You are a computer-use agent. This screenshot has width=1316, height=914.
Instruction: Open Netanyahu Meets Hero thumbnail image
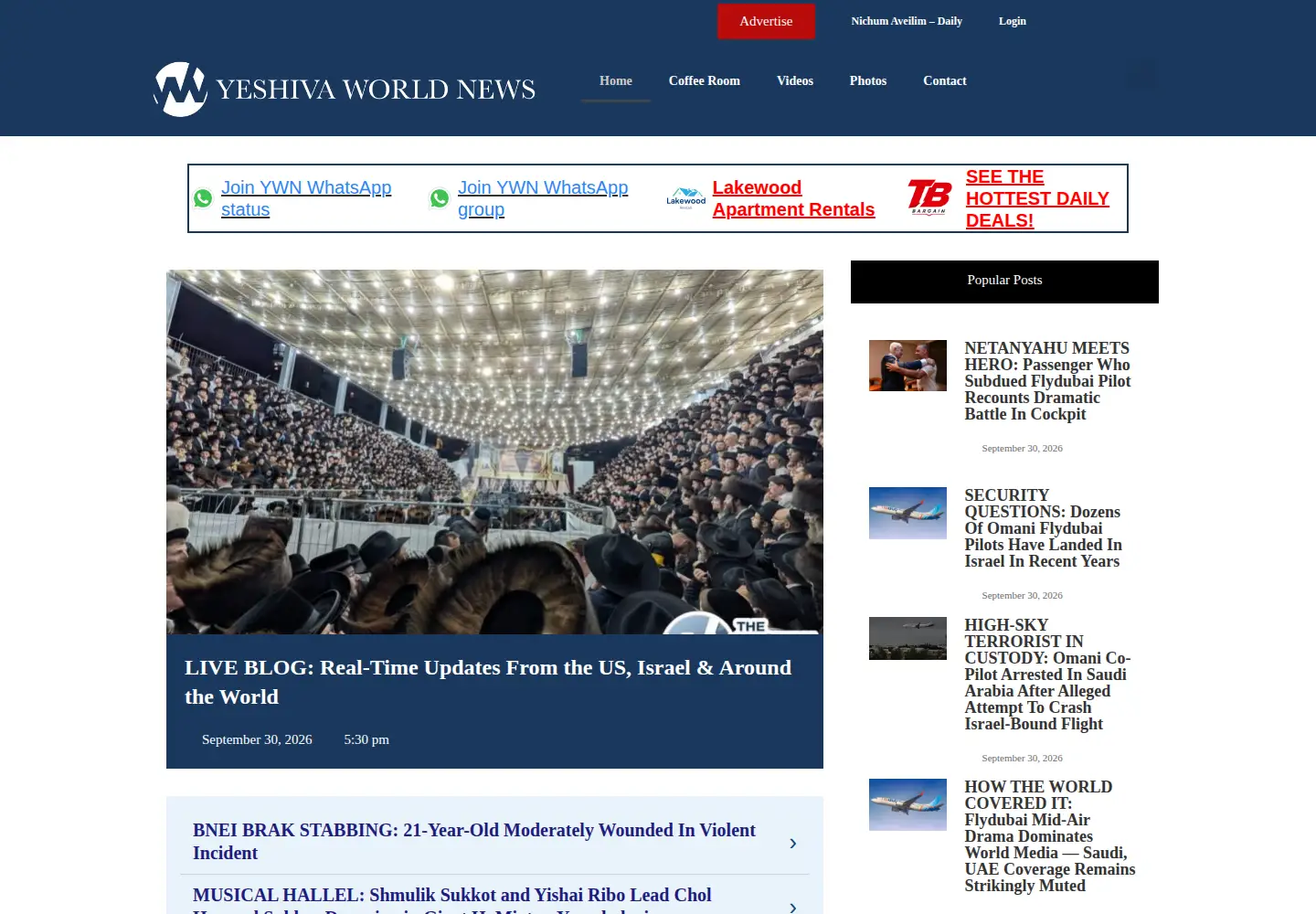pos(907,366)
